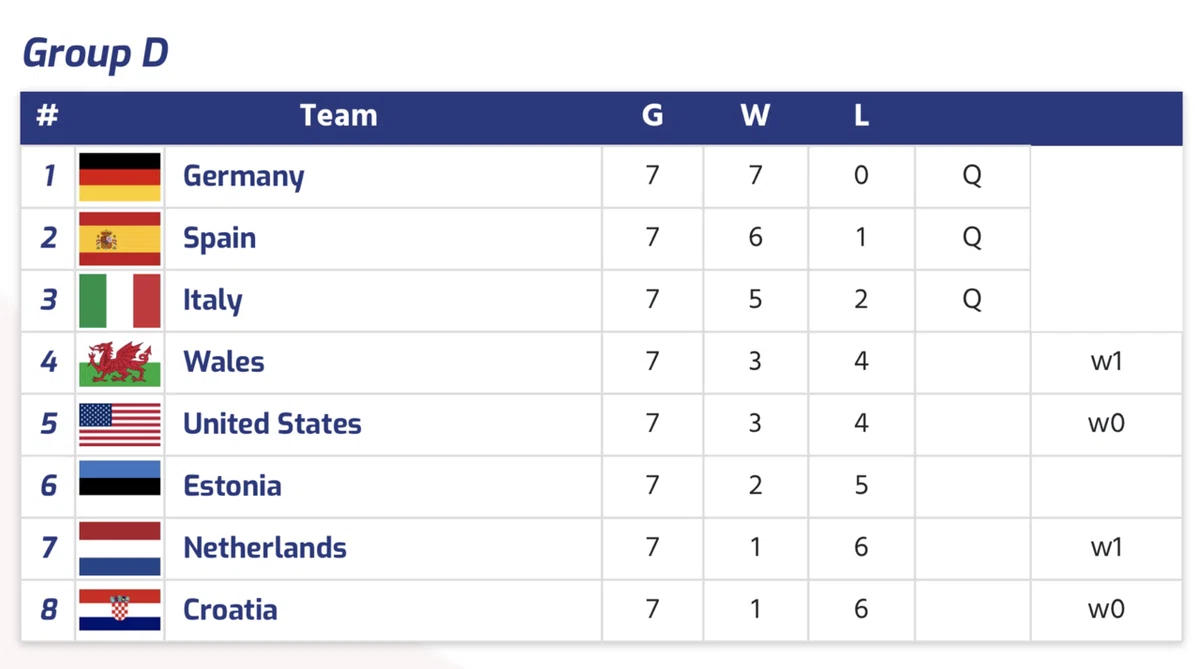
Task: Click the W wins column header
Action: pos(755,115)
